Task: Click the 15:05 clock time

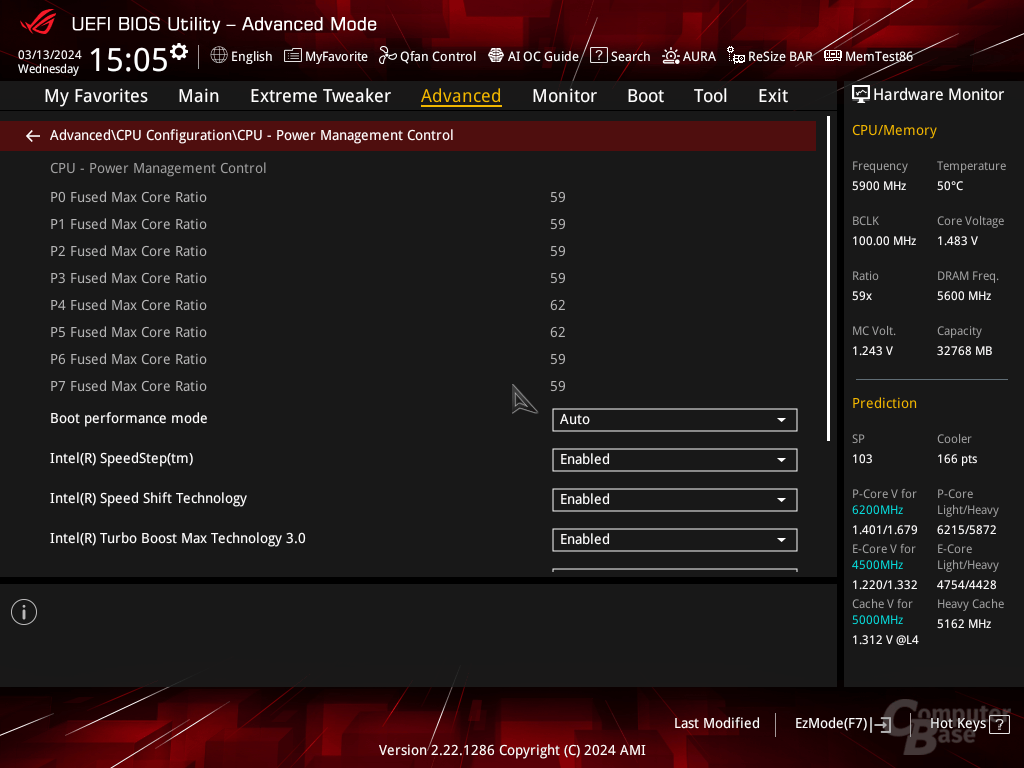Action: click(x=129, y=60)
